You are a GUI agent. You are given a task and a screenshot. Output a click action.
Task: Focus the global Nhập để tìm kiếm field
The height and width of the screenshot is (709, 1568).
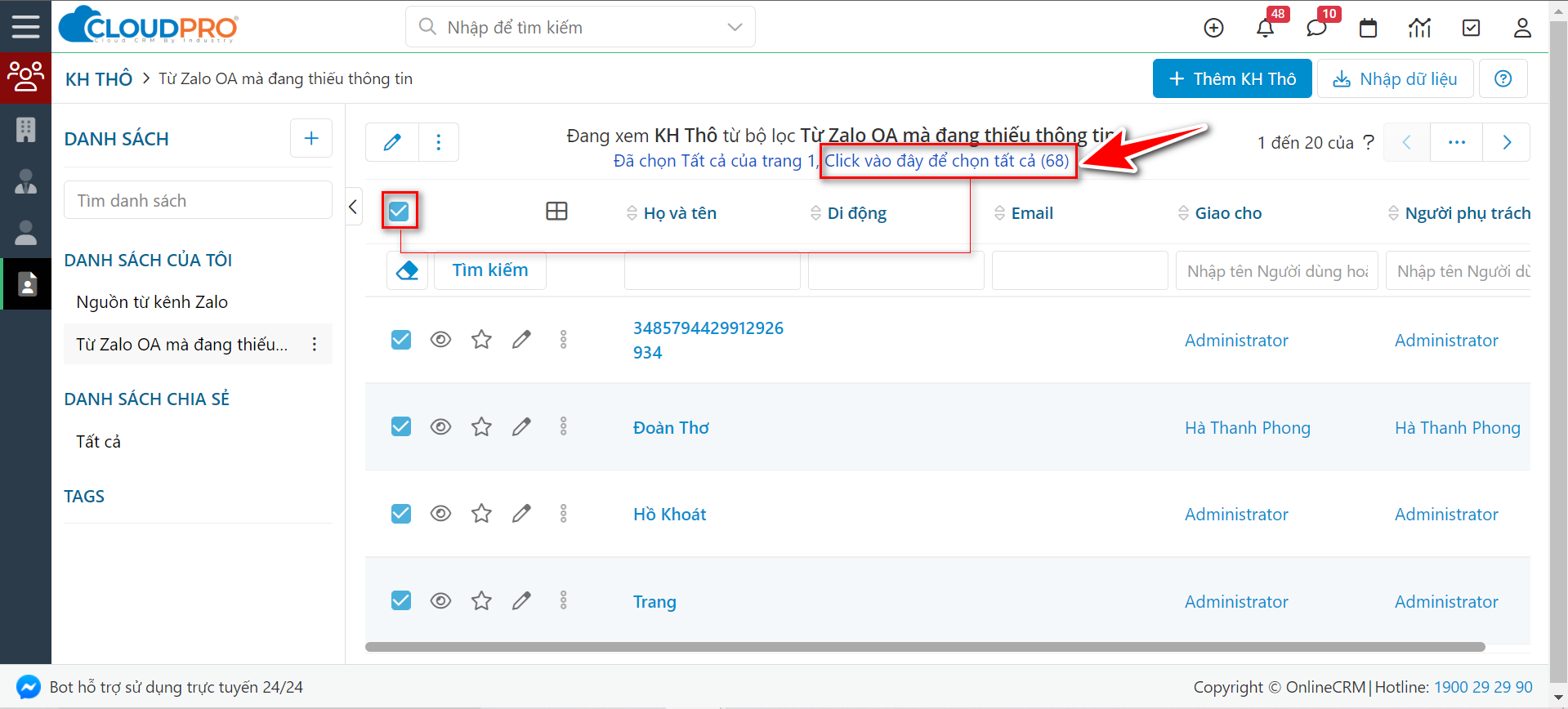click(x=580, y=27)
